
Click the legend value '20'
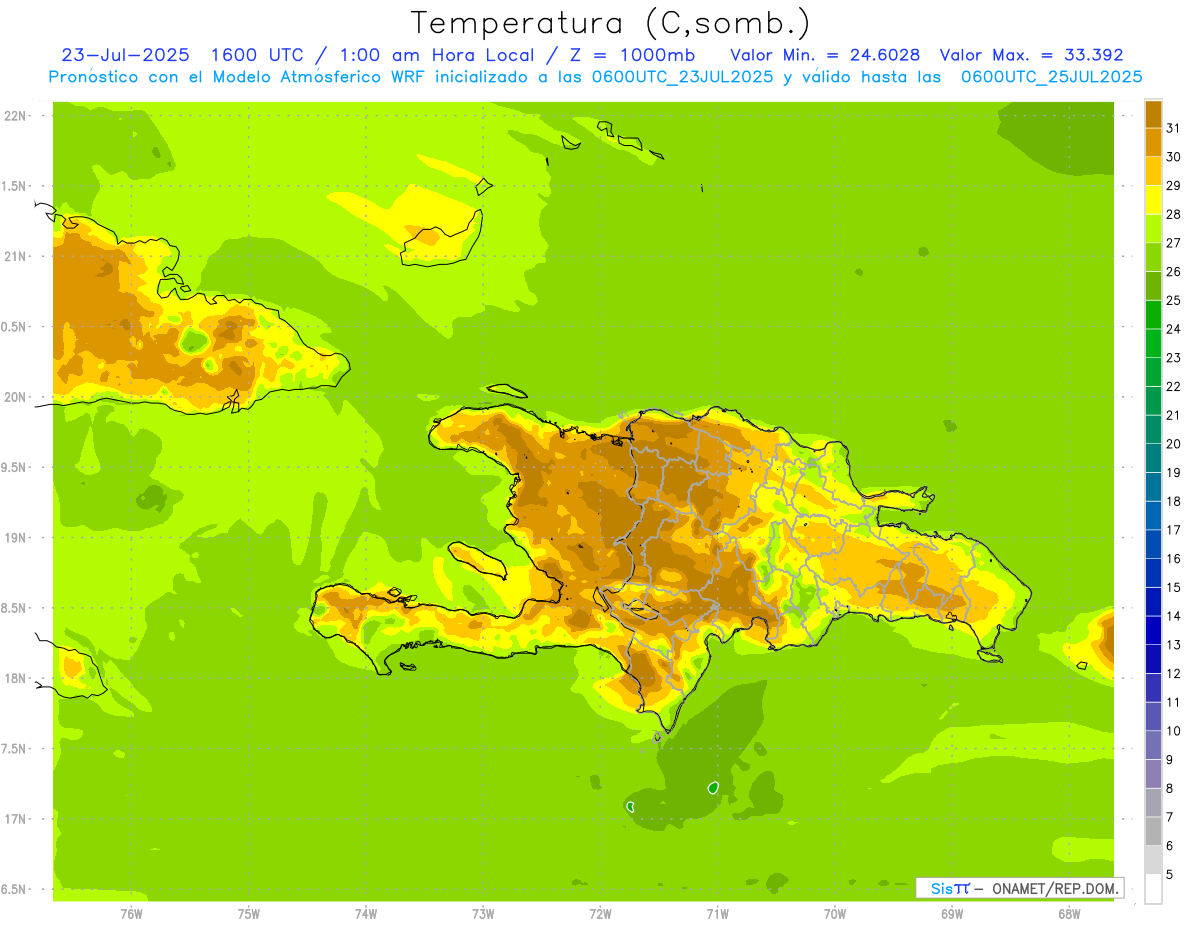(1174, 444)
